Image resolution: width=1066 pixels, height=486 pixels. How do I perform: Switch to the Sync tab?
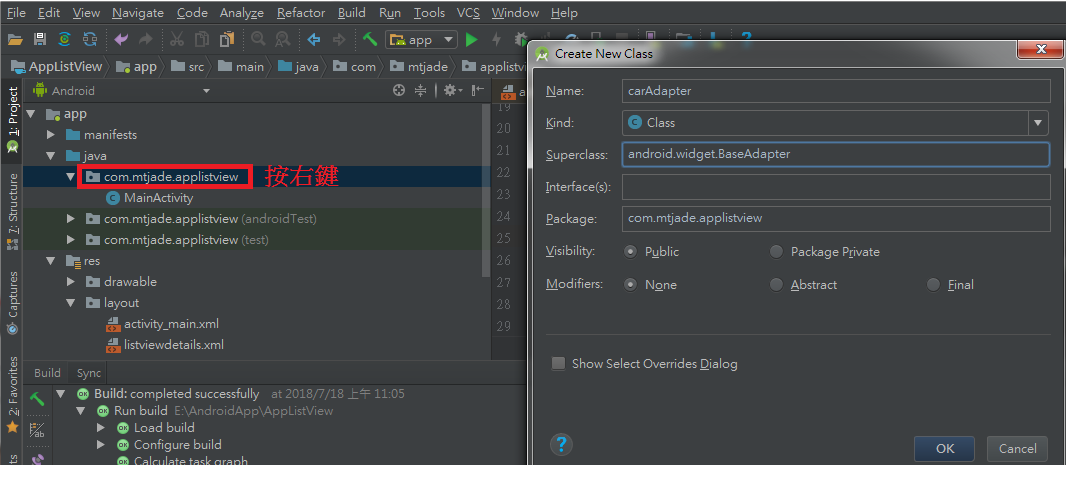click(x=89, y=372)
